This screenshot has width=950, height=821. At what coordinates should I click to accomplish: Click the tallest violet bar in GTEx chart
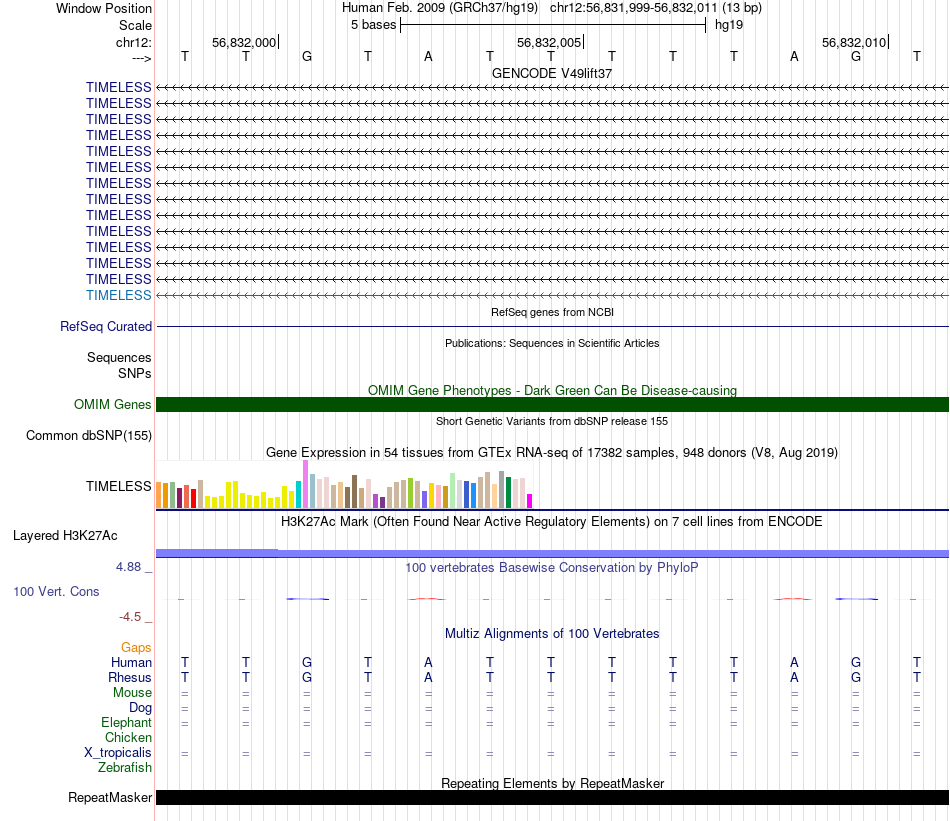click(305, 484)
